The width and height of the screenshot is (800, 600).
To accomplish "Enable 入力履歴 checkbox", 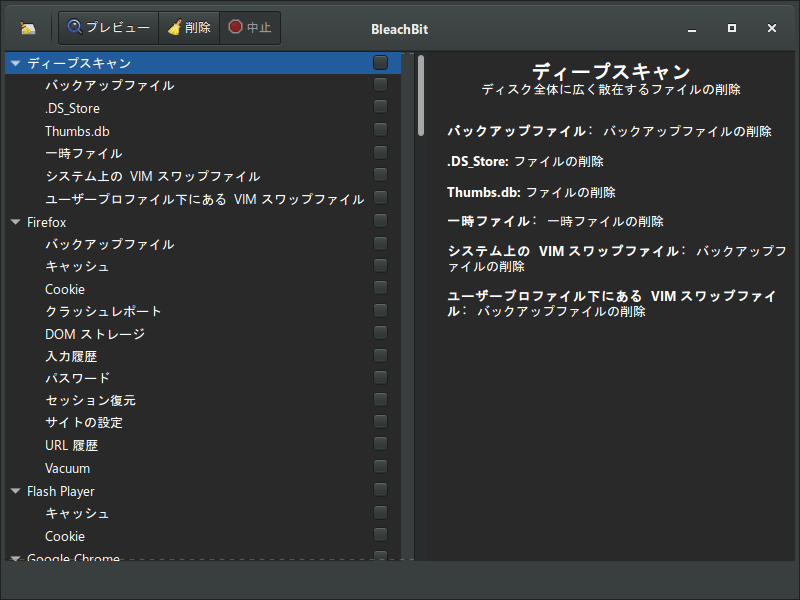I will [380, 356].
